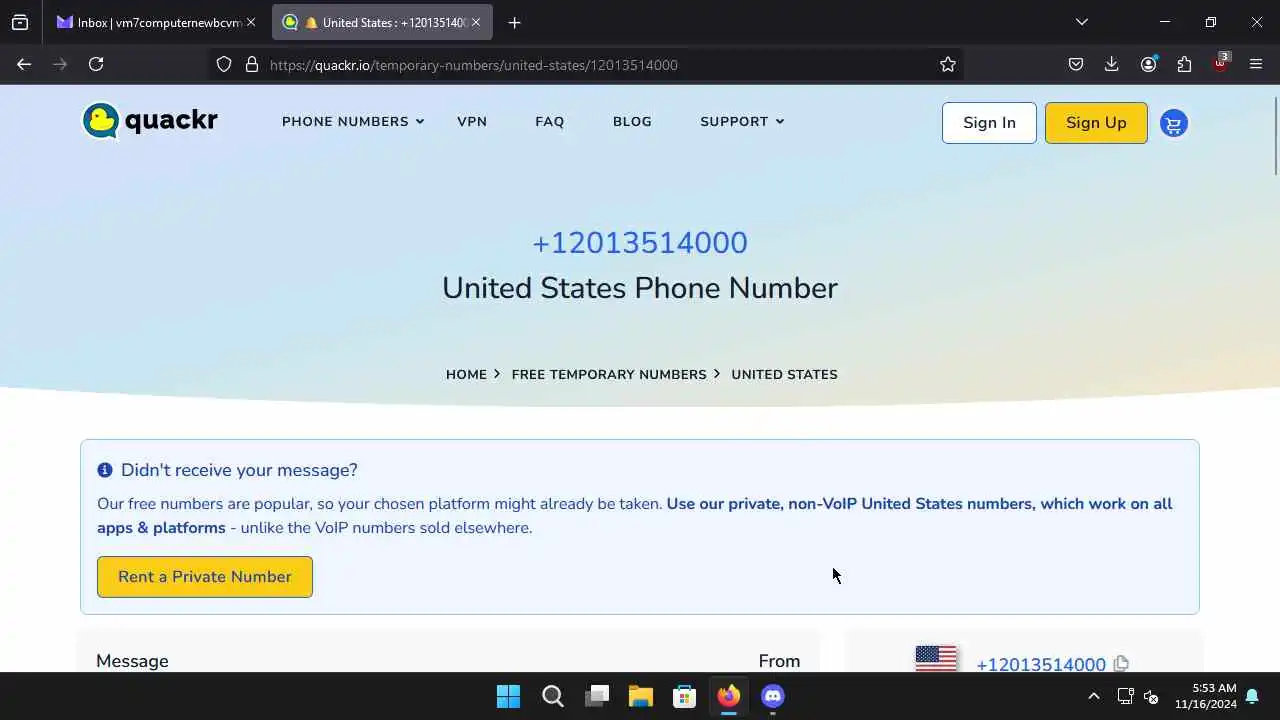Open a new browser tab

(514, 22)
